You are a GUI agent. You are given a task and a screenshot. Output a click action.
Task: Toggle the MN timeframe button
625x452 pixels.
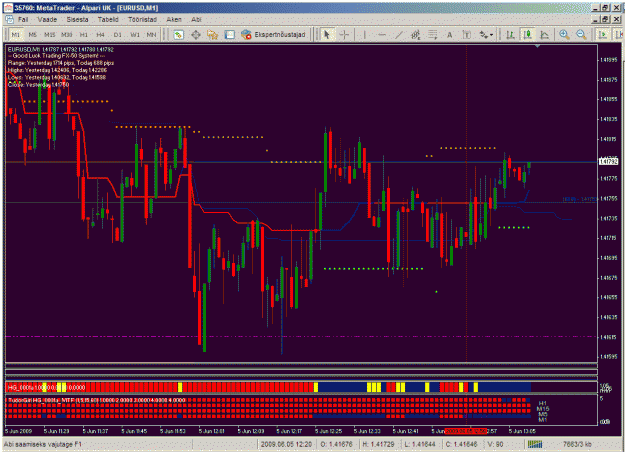[151, 35]
